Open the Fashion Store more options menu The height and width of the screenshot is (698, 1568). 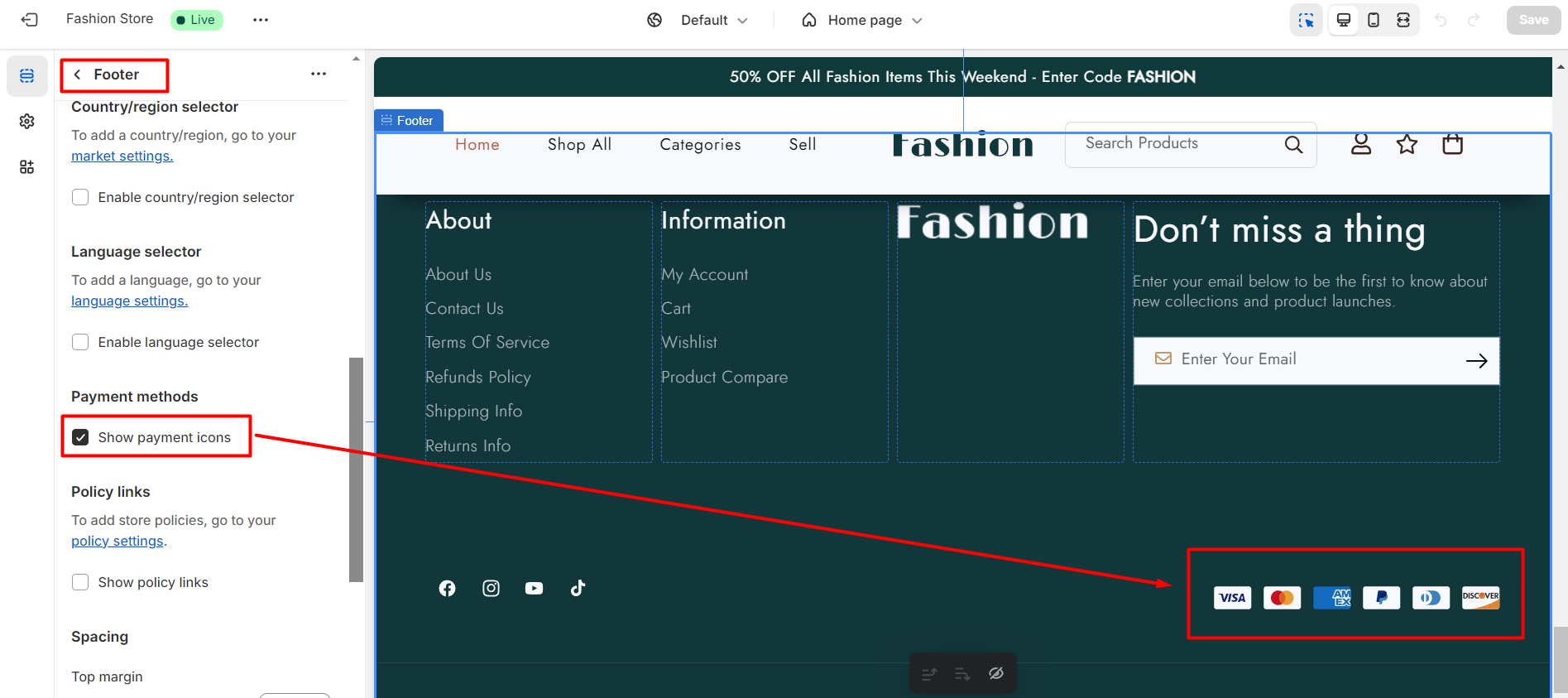261,20
